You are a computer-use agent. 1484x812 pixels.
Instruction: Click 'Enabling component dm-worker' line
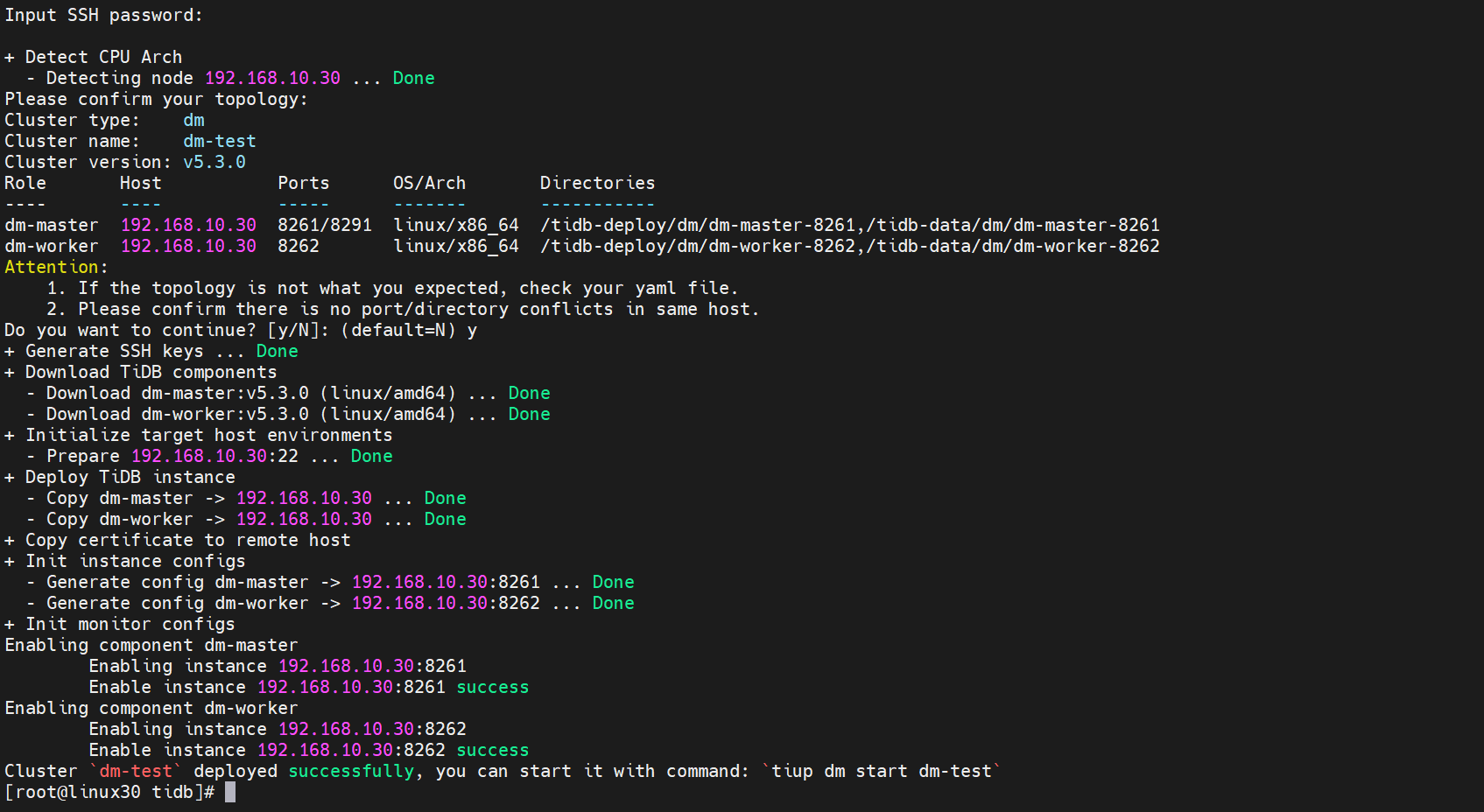[151, 708]
